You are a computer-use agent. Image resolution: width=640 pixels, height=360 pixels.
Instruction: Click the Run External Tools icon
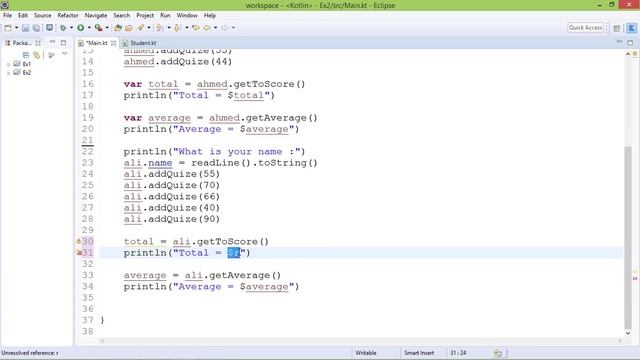pos(98,28)
